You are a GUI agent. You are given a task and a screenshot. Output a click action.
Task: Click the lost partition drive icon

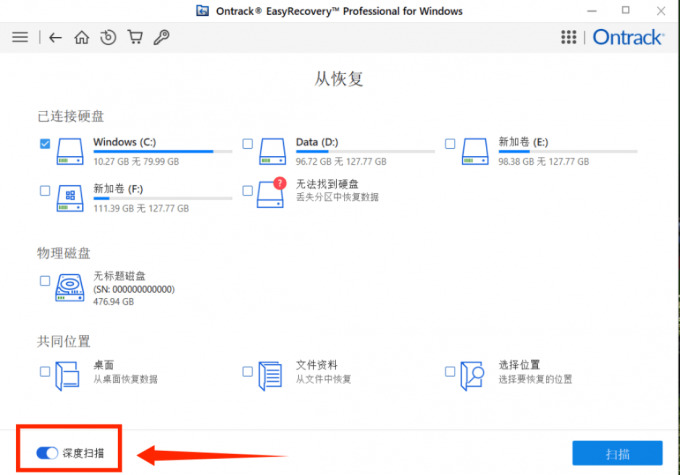[271, 193]
